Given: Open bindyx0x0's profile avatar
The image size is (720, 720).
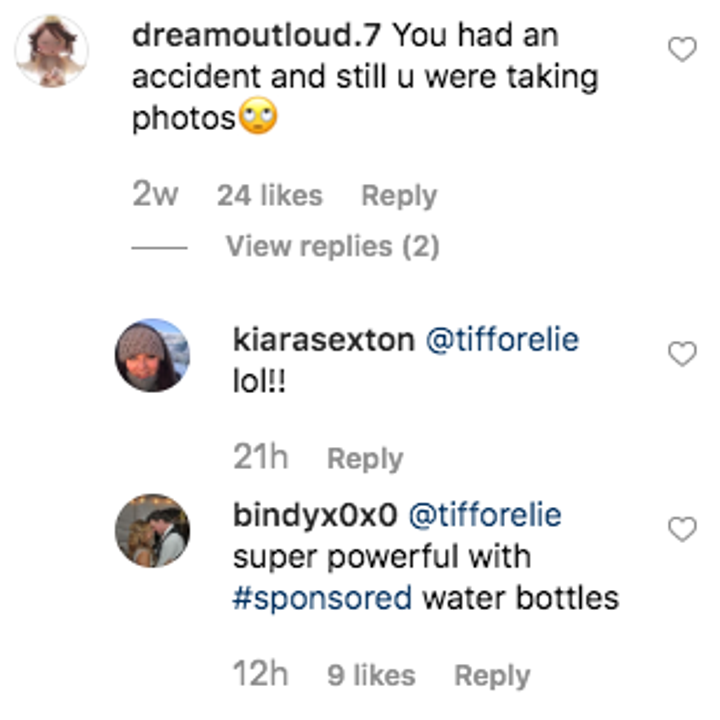Looking at the screenshot, I should coord(152,530).
